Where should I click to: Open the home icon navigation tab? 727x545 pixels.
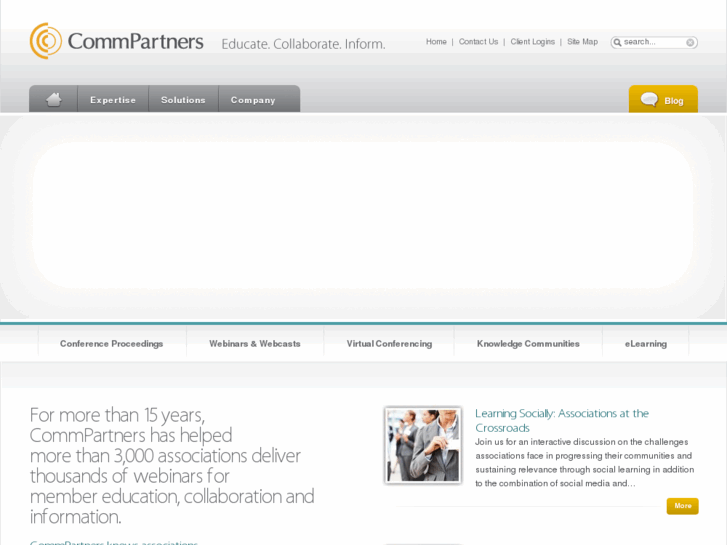pyautogui.click(x=53, y=99)
